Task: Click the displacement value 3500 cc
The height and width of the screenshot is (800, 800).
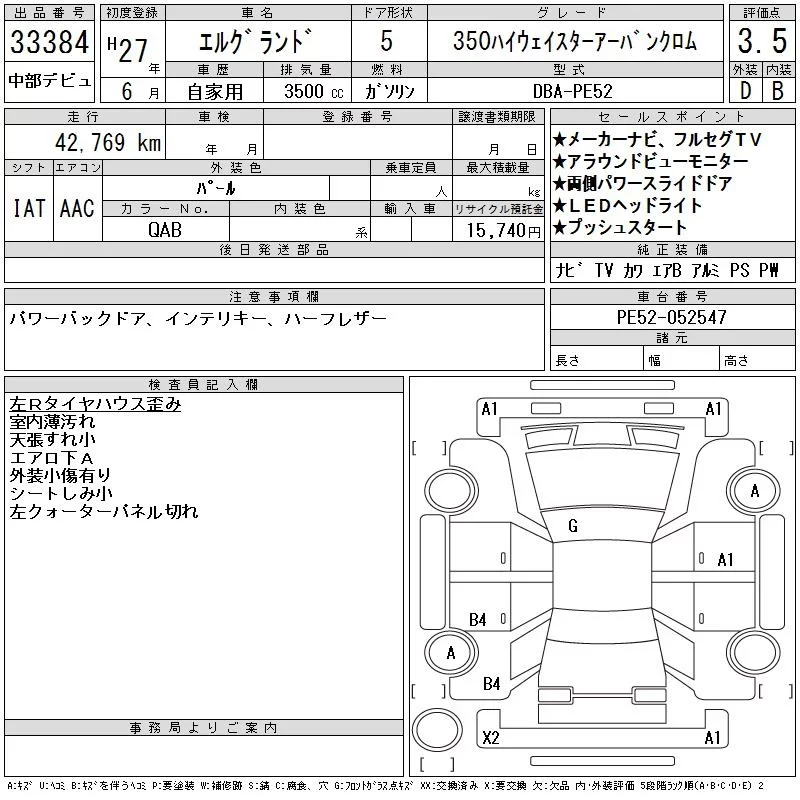Action: pos(314,91)
